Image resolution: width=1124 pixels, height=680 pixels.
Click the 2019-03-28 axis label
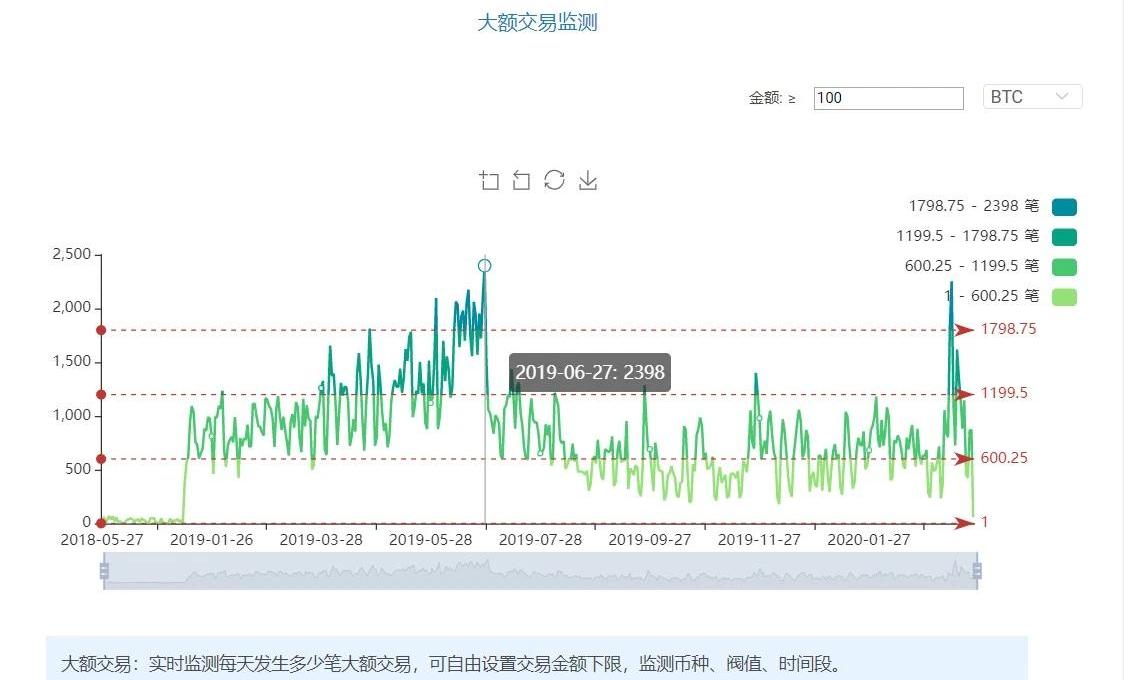(321, 540)
